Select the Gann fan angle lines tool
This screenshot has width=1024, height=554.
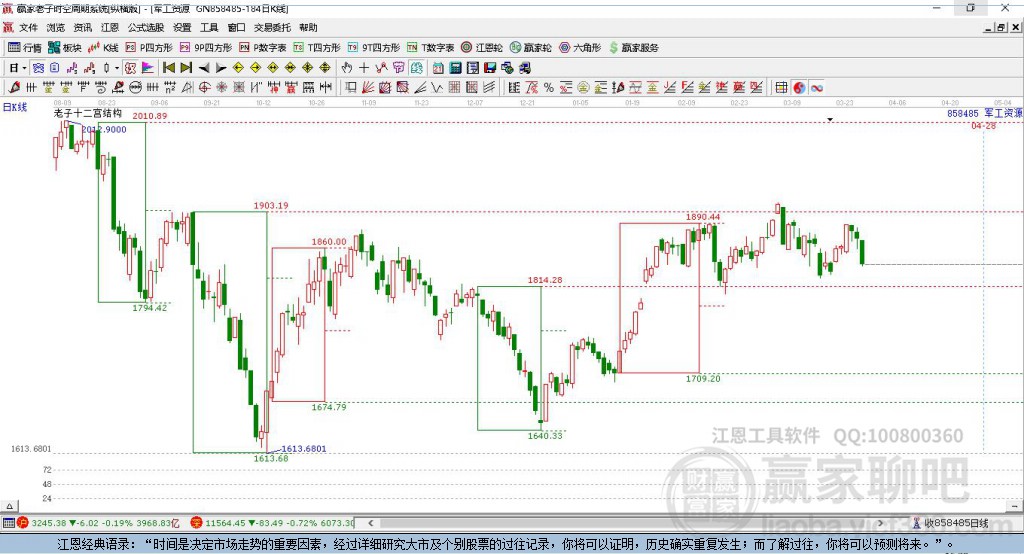click(x=370, y=88)
